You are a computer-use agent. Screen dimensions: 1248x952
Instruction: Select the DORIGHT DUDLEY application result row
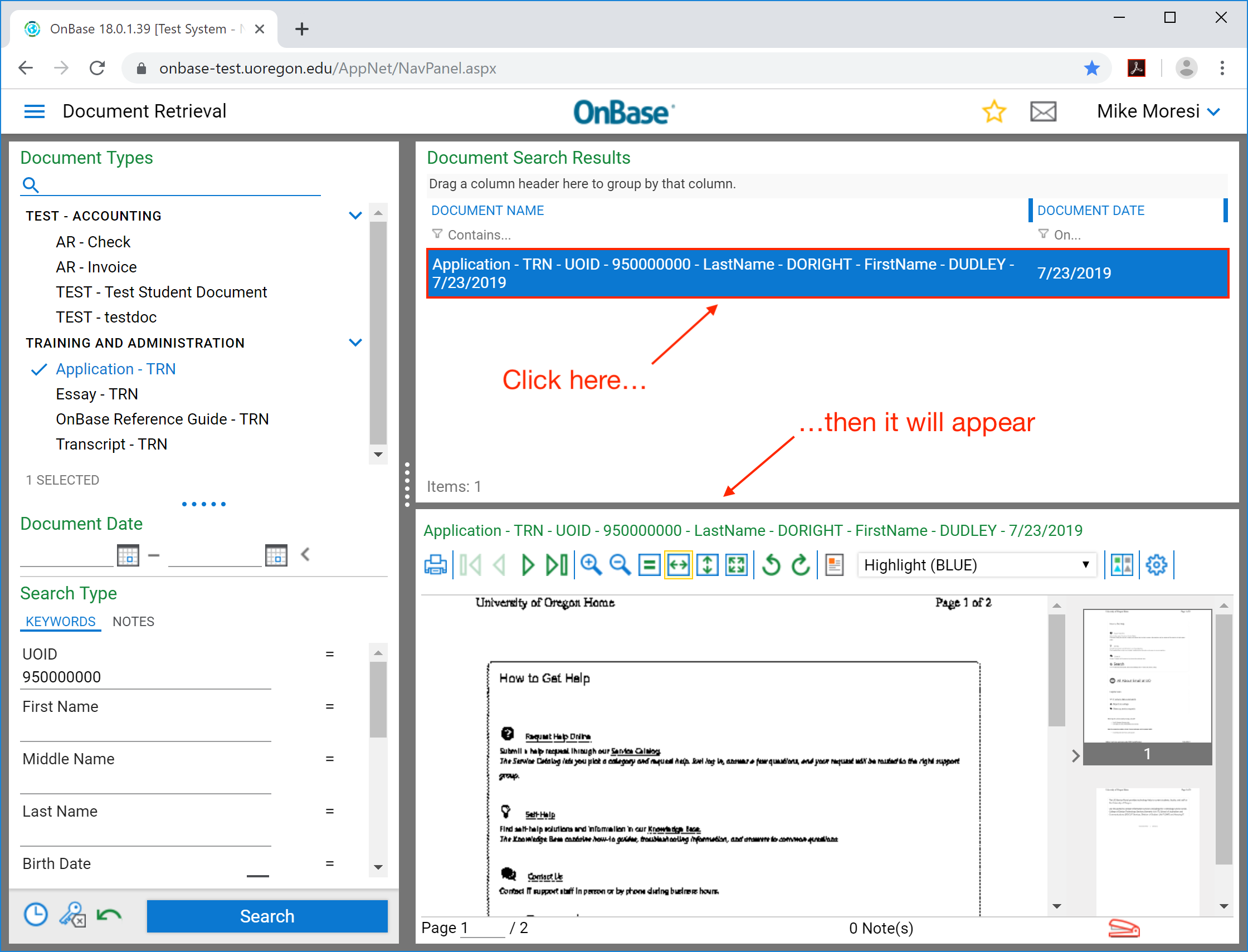827,273
